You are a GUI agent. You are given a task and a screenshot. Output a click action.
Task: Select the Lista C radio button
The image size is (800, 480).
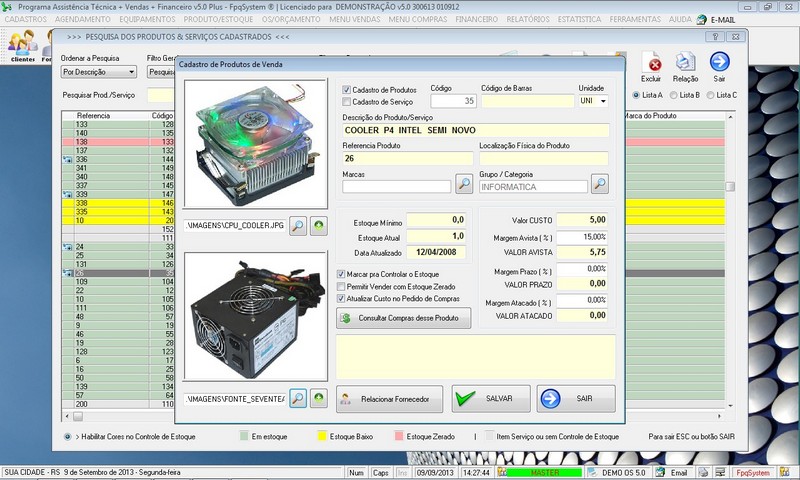point(710,95)
